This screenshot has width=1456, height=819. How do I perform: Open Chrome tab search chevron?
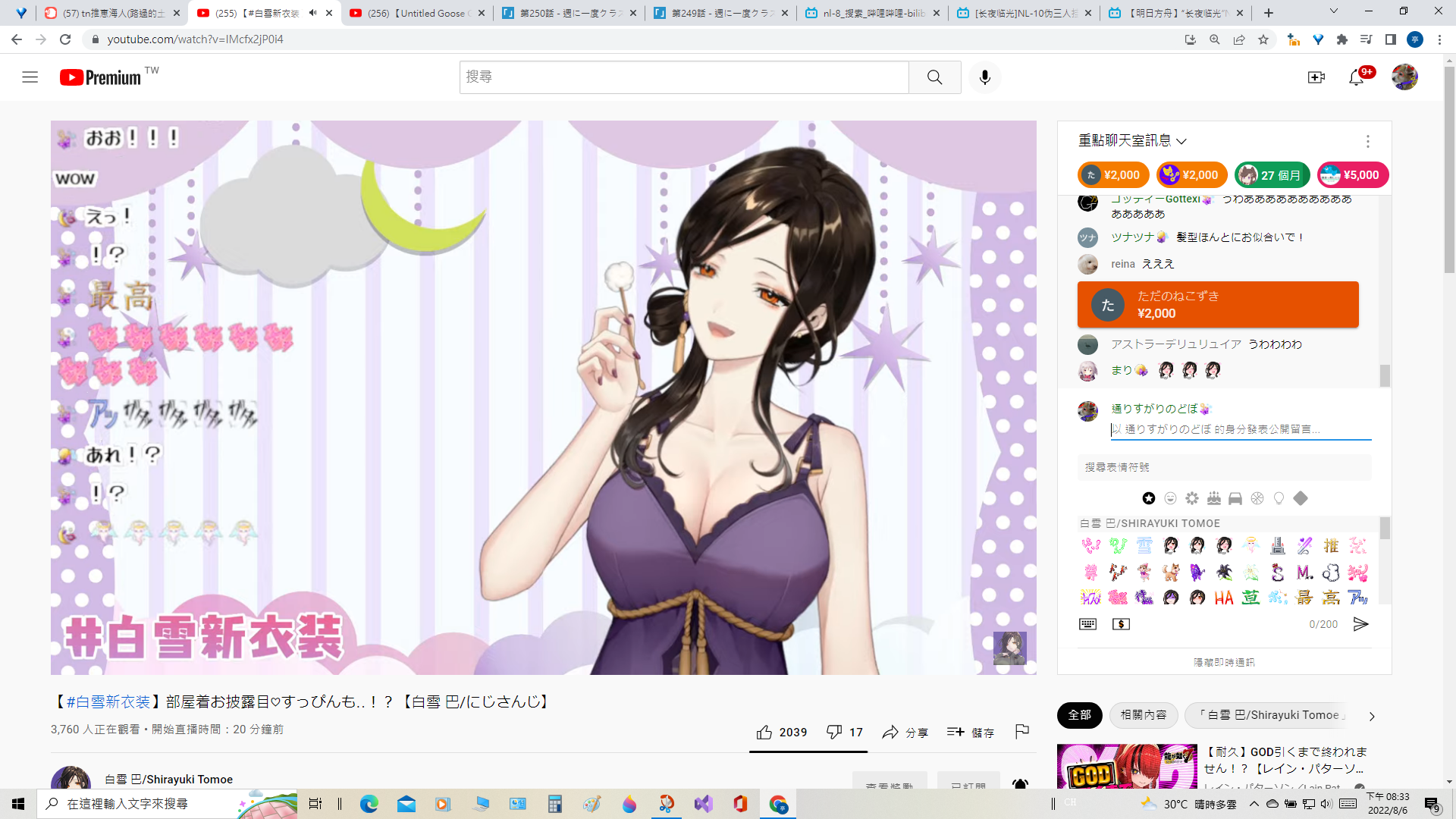pos(1334,12)
